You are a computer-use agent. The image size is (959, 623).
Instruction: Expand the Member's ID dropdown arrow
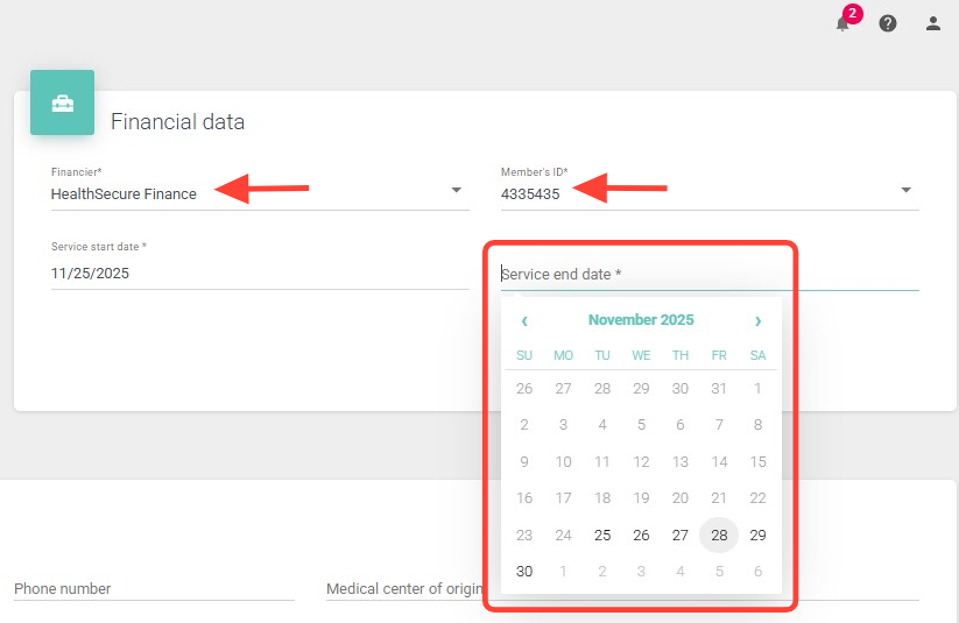905,190
